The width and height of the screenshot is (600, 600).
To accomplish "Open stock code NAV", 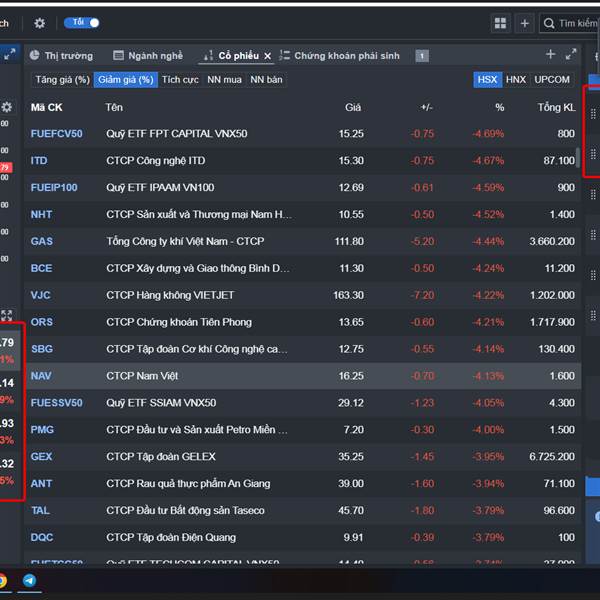I will 41,376.
